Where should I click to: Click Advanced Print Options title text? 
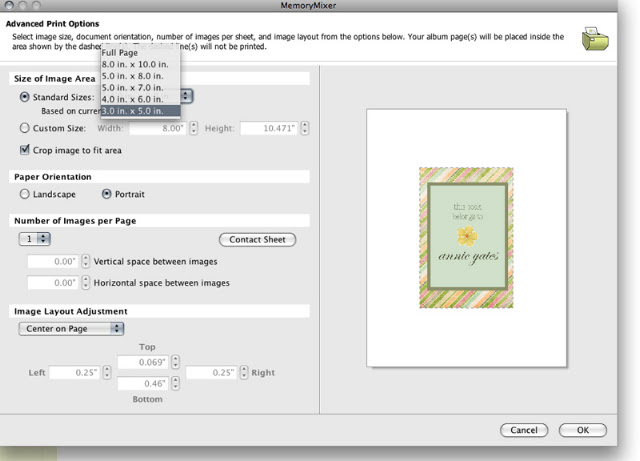pos(52,24)
